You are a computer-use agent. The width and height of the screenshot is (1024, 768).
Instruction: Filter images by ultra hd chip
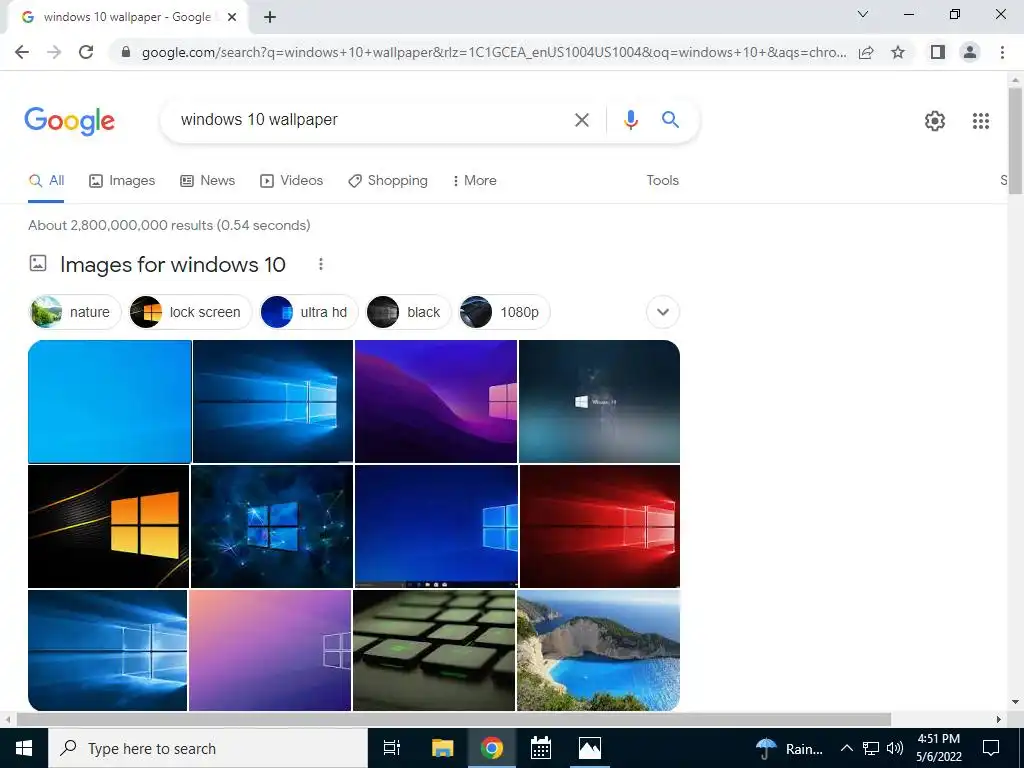coord(309,312)
